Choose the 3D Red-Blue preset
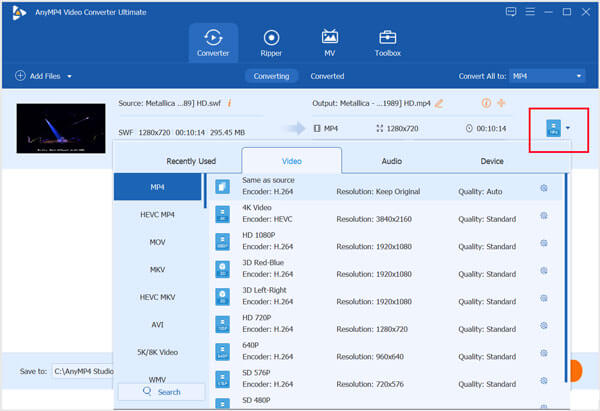600x411 pixels. point(385,269)
